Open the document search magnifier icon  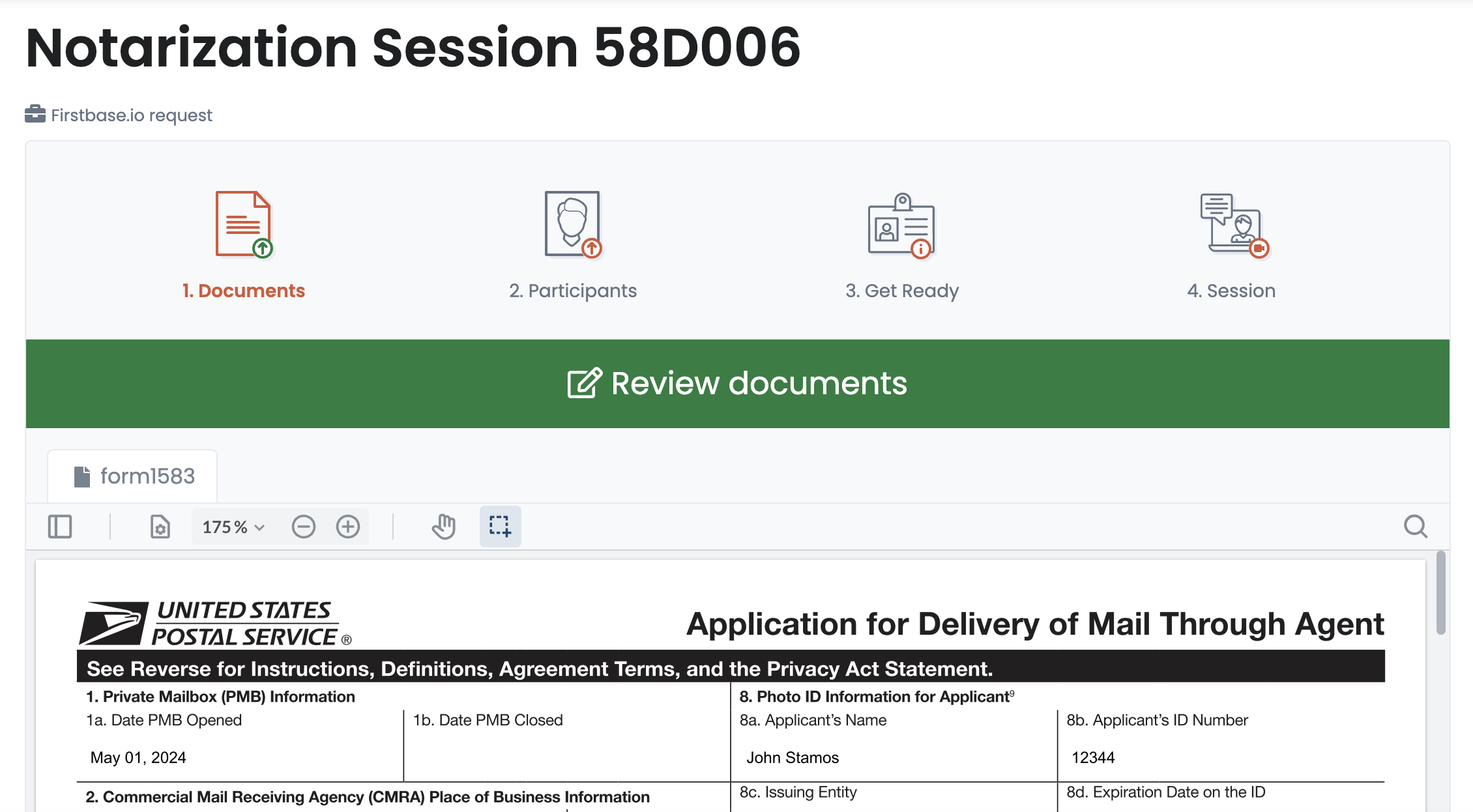point(1415,527)
